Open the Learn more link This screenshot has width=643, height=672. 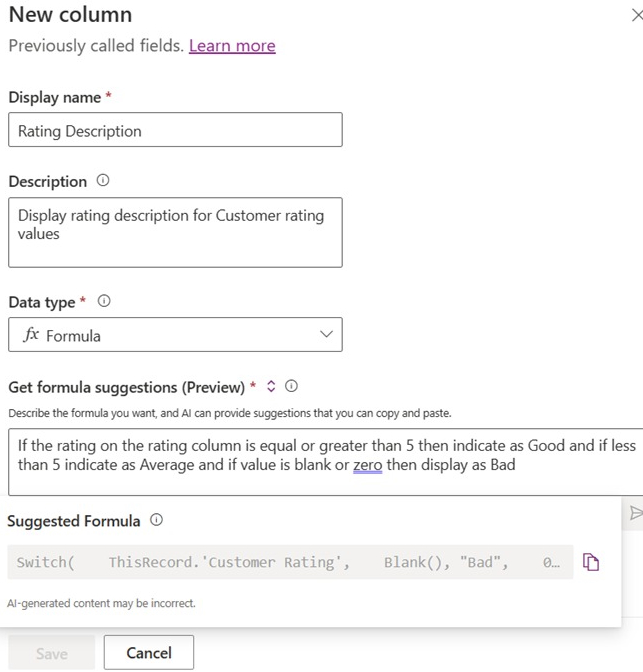point(232,46)
